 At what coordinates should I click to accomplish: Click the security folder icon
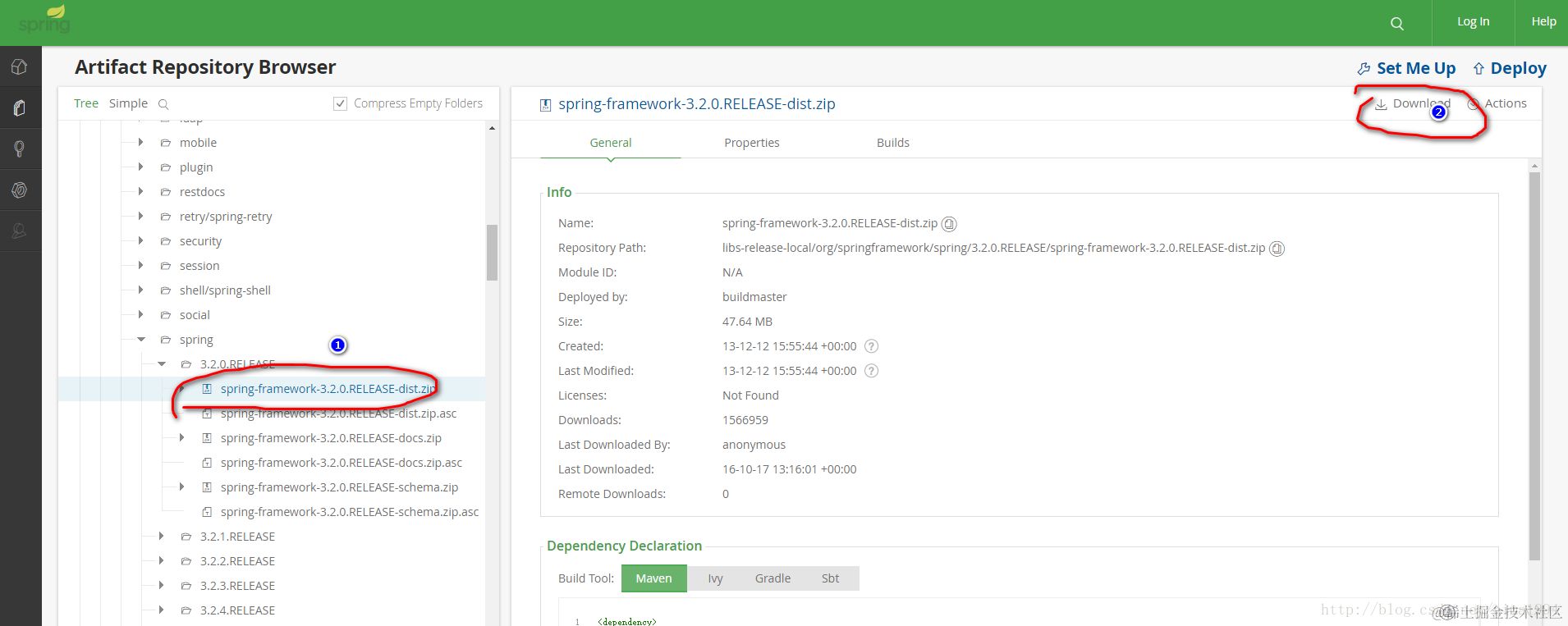tap(166, 241)
